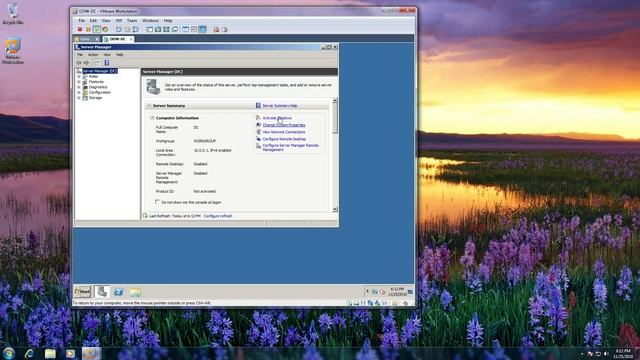The height and width of the screenshot is (360, 640).
Task: Click View Network Connections link
Action: pos(284,132)
